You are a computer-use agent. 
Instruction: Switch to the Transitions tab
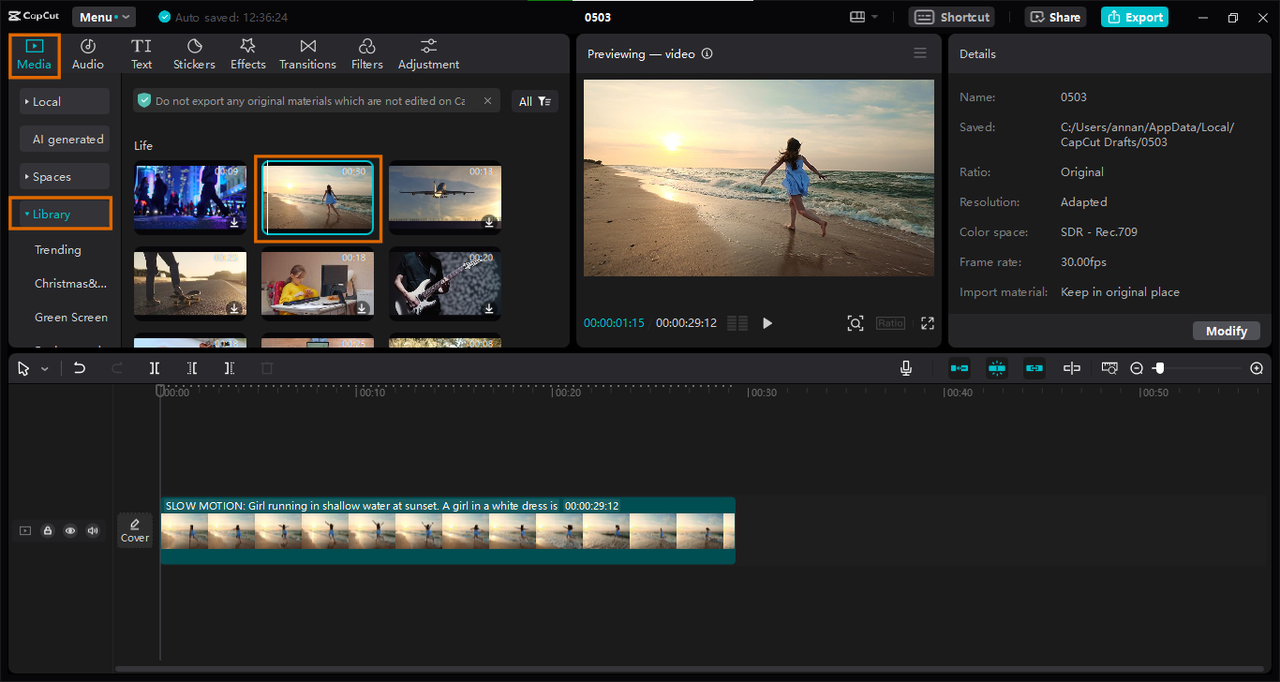coord(307,54)
